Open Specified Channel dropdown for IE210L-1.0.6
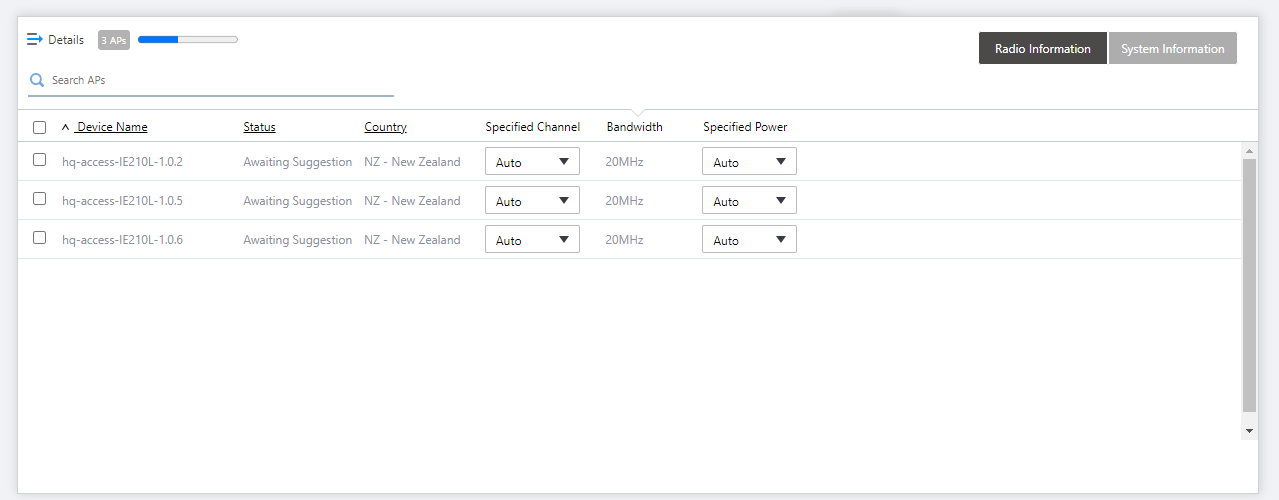The image size is (1279, 500). 532,240
